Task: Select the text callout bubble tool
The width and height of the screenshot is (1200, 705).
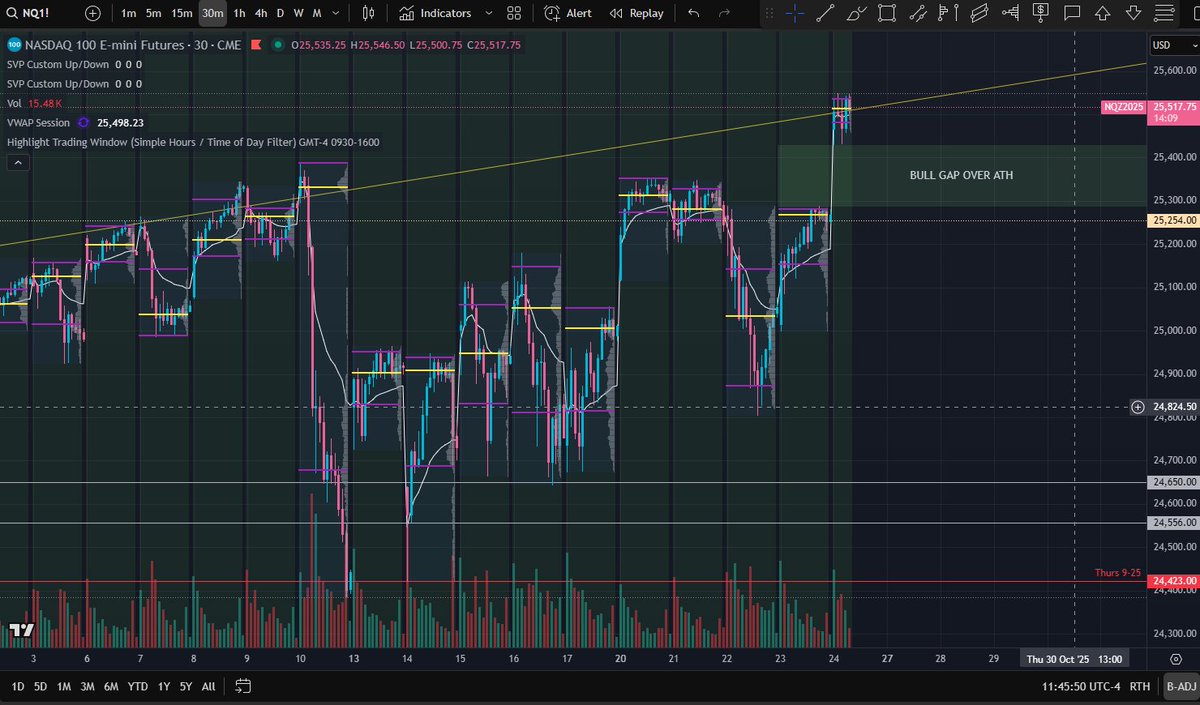Action: pyautogui.click(x=1072, y=13)
